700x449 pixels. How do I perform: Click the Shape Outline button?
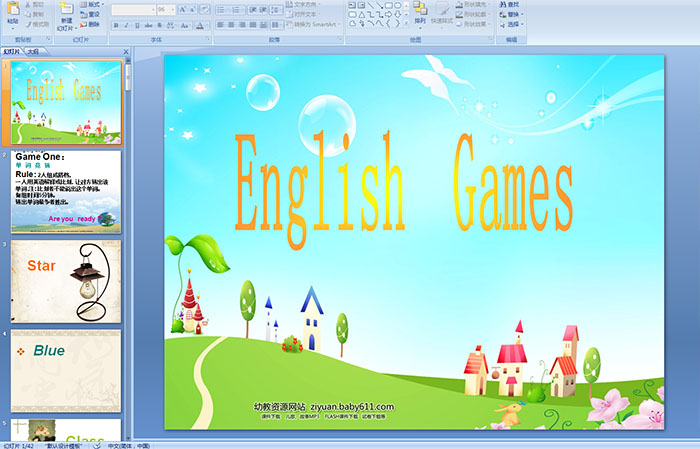[474, 14]
